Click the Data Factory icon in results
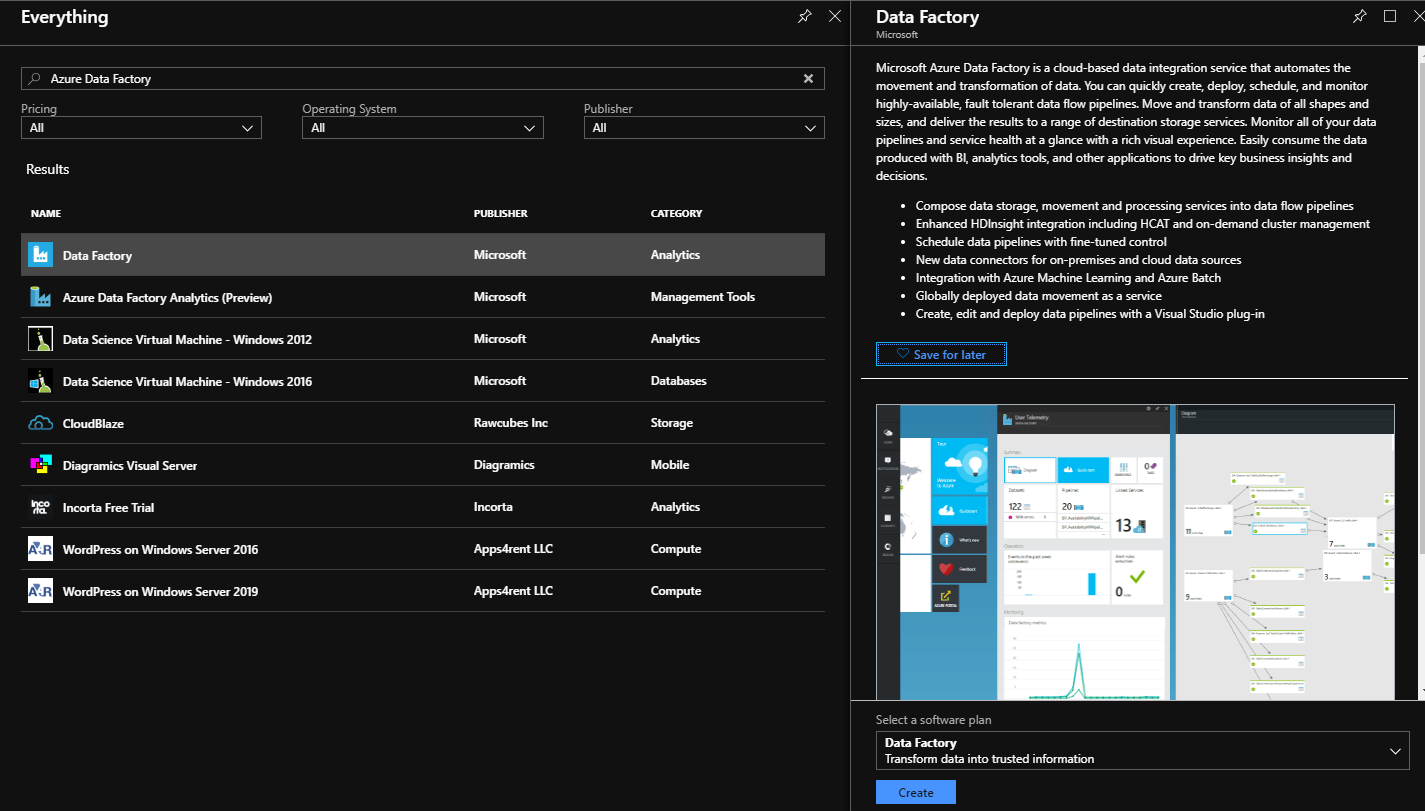Screen dimensions: 1425x811 (x=40, y=255)
